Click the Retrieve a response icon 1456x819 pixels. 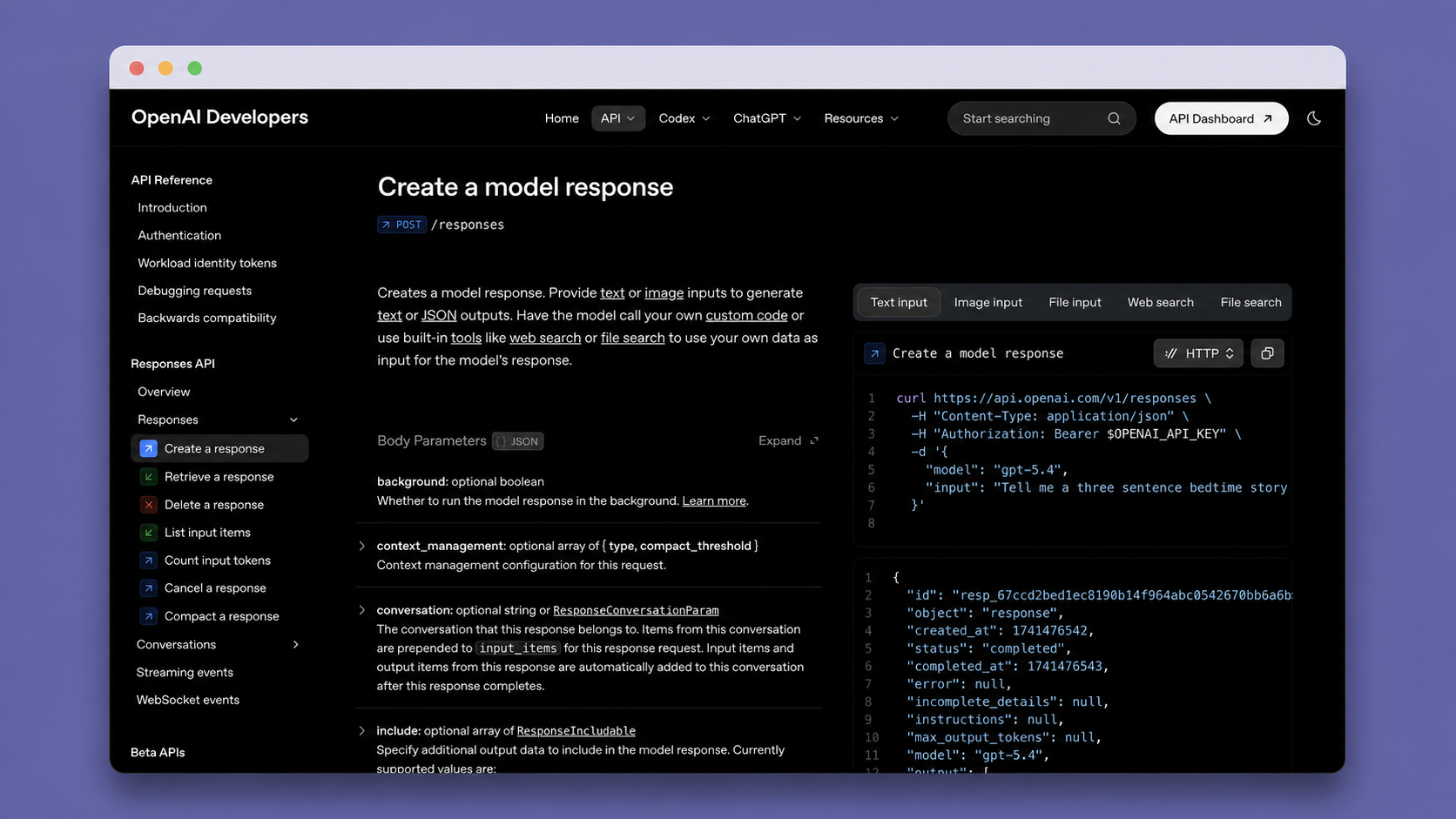pyautogui.click(x=148, y=477)
